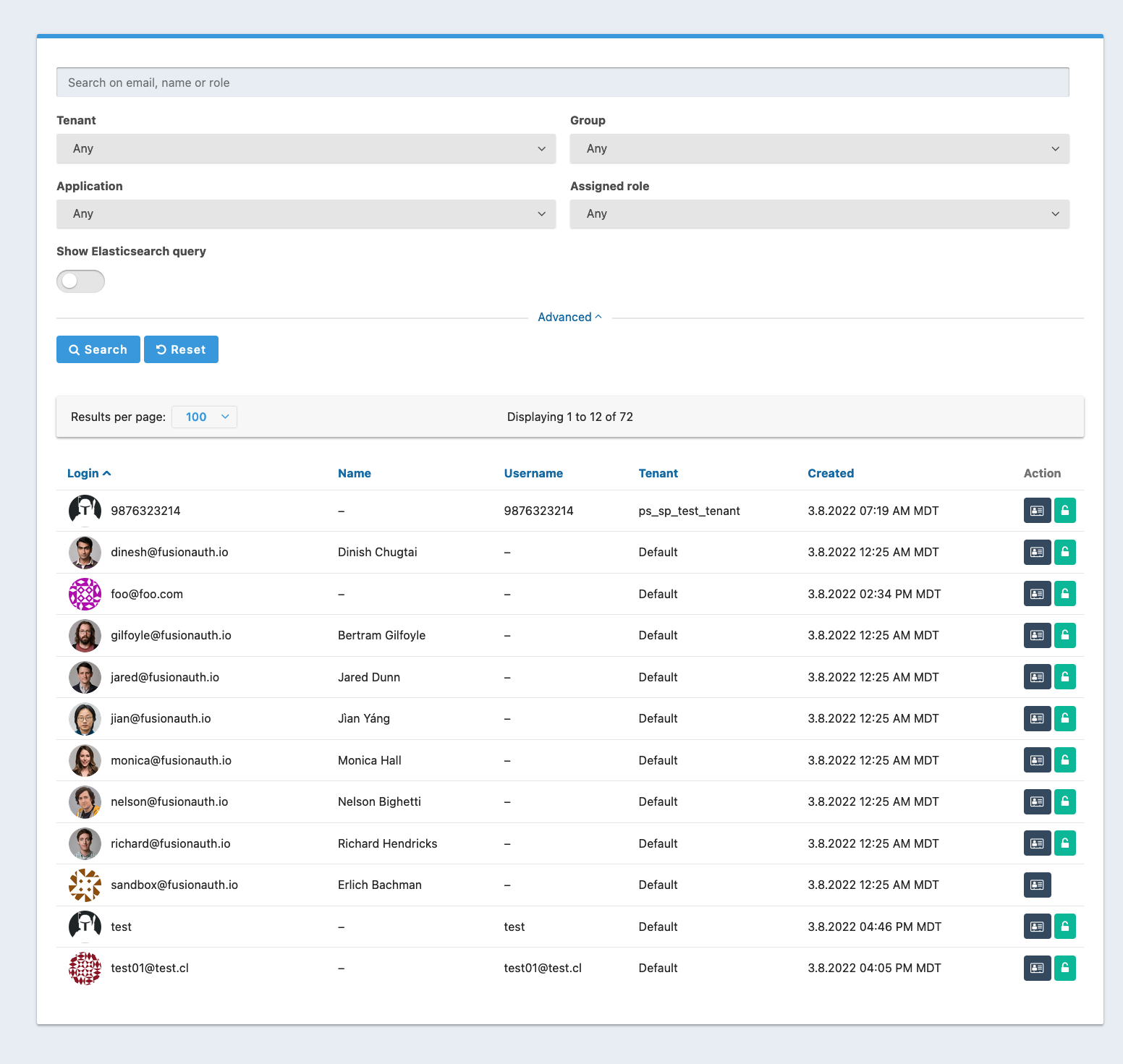Image resolution: width=1123 pixels, height=1064 pixels.
Task: Open manage icon for jian@fusionauth.io
Action: (1037, 718)
